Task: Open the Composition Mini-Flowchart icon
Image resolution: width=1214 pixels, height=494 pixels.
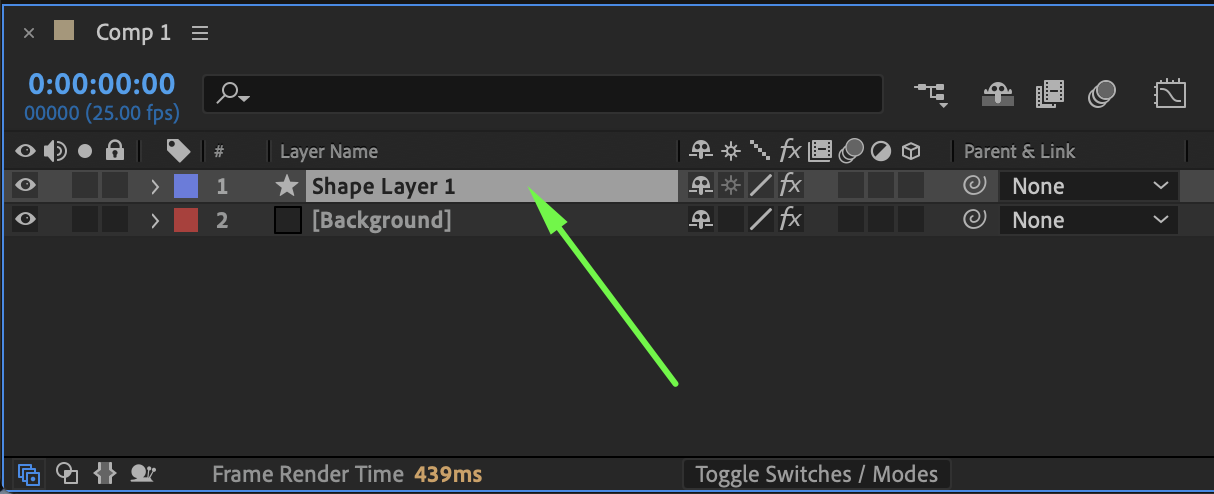Action: [930, 95]
